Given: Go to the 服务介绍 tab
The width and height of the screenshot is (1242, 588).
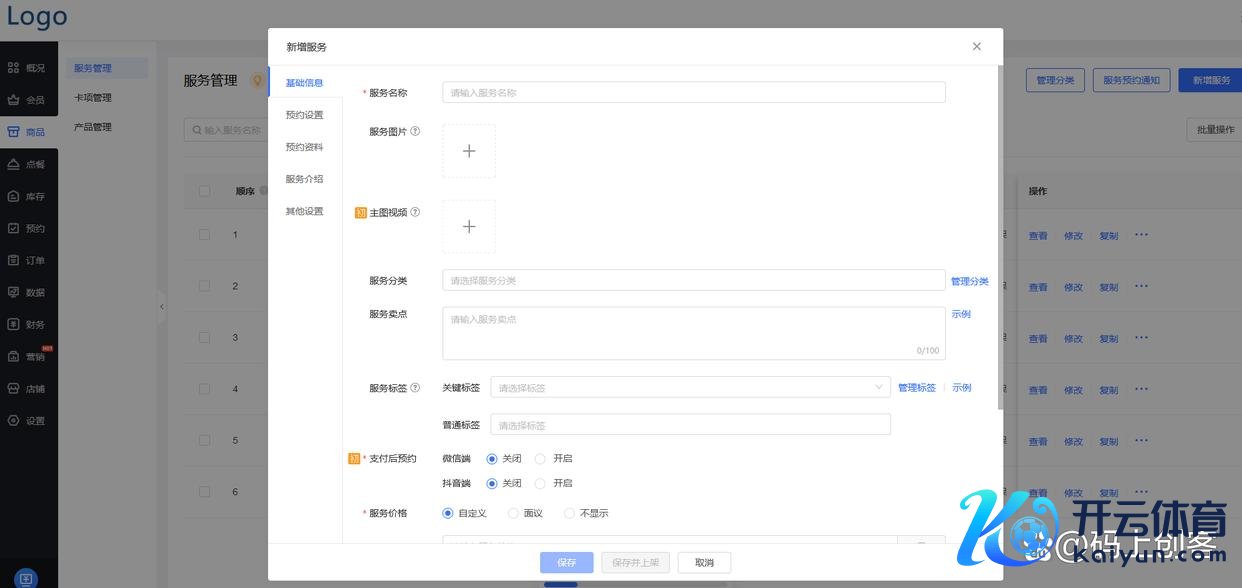Looking at the screenshot, I should click(x=304, y=179).
